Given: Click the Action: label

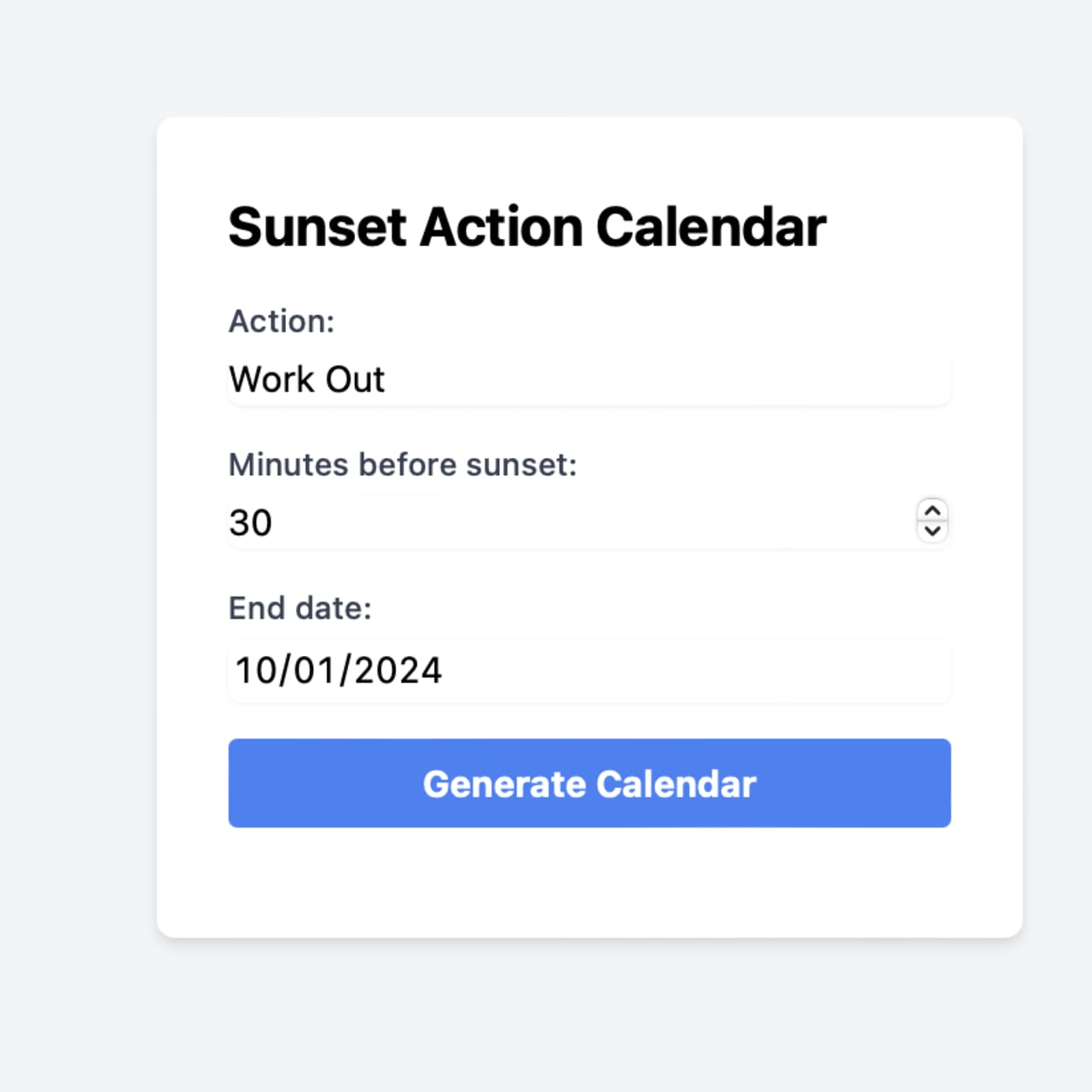Looking at the screenshot, I should [x=282, y=321].
